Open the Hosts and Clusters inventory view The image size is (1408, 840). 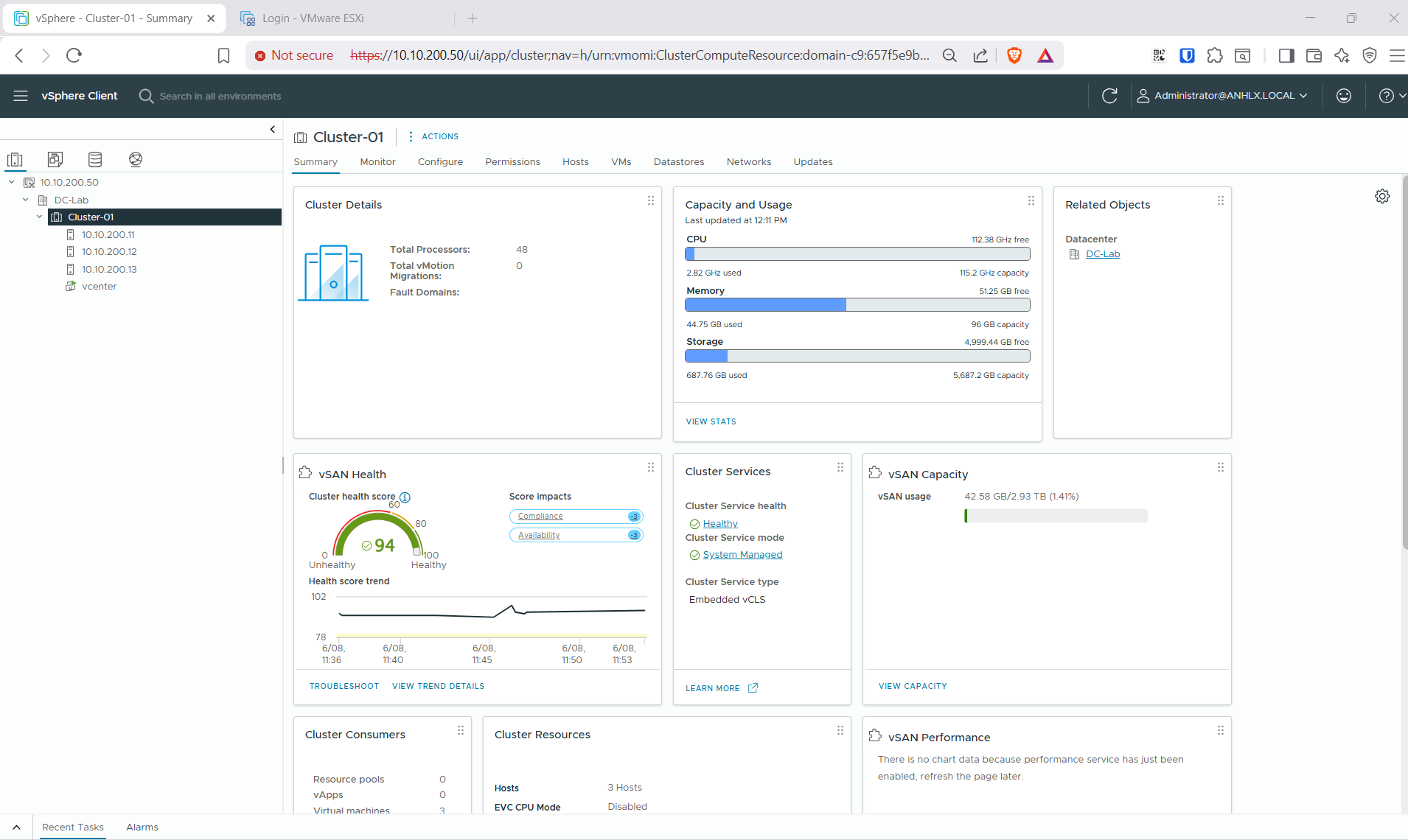15,159
